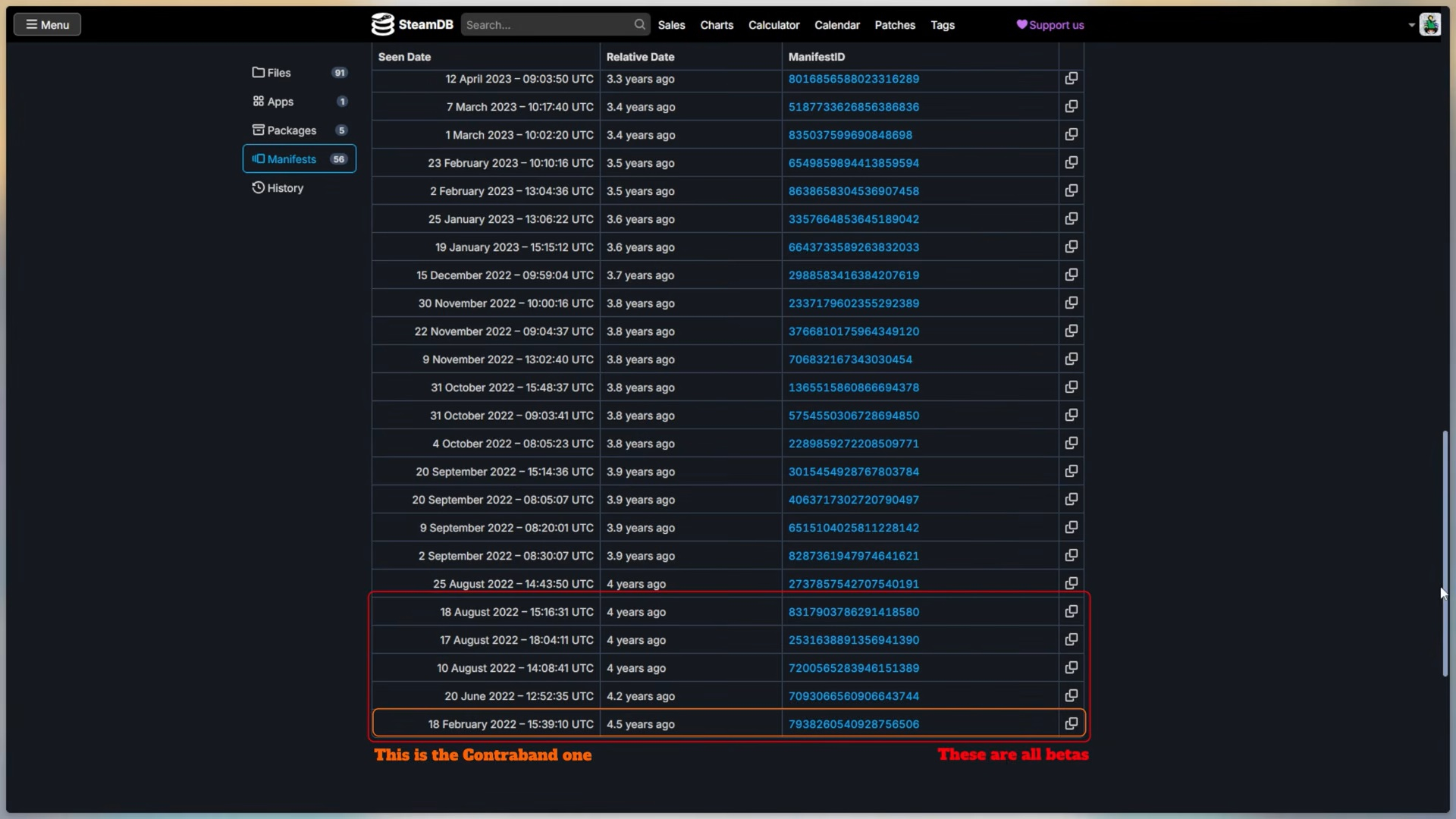Copy manifest ID 2988583416384207619
This screenshot has width=1456, height=819.
(1071, 275)
